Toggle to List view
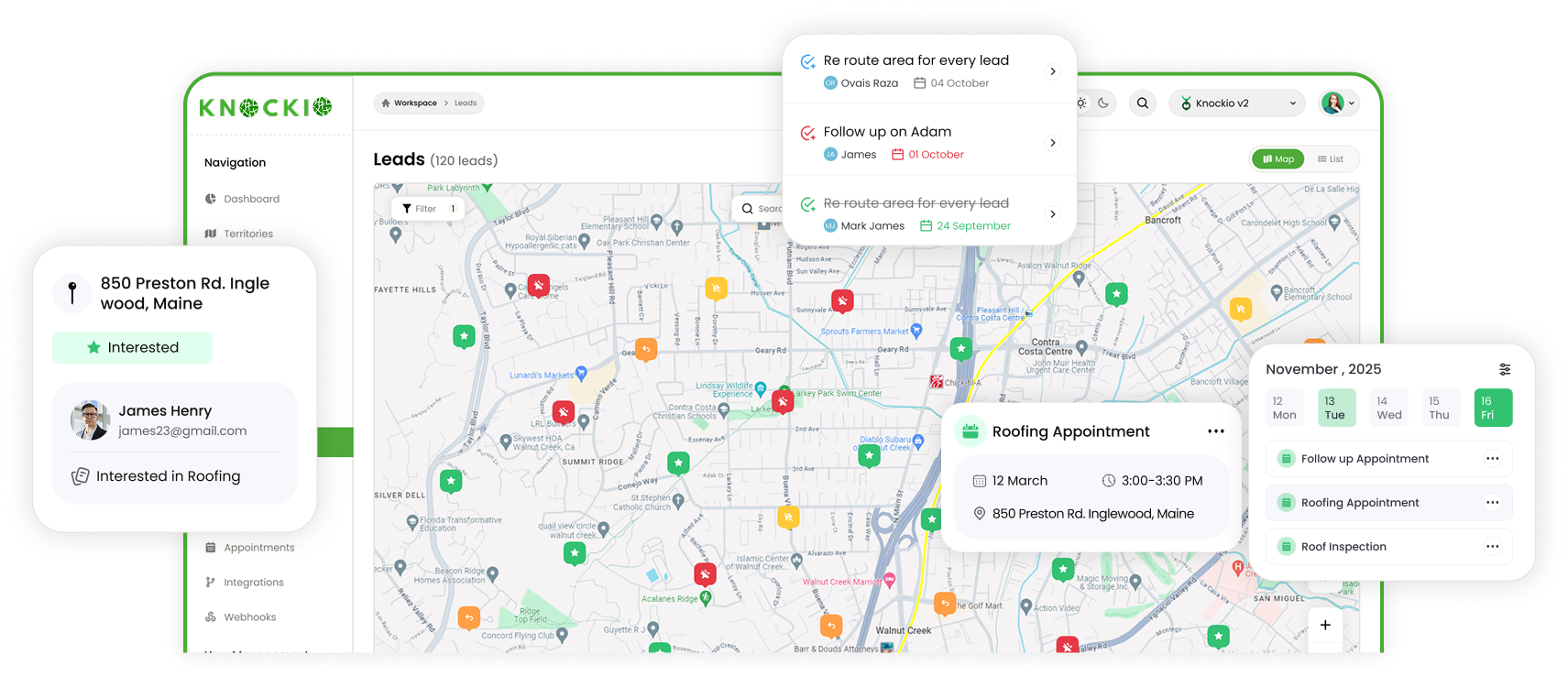The width and height of the screenshot is (1568, 676). pos(1331,159)
